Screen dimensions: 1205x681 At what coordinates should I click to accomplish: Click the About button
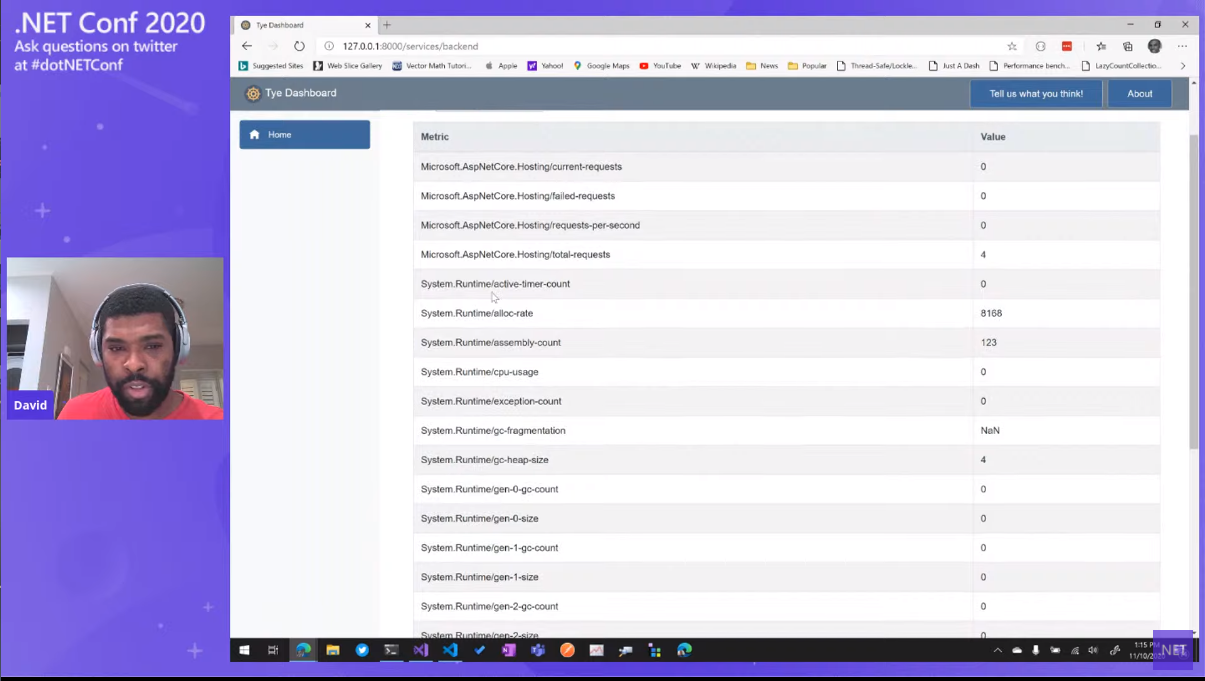click(1140, 94)
